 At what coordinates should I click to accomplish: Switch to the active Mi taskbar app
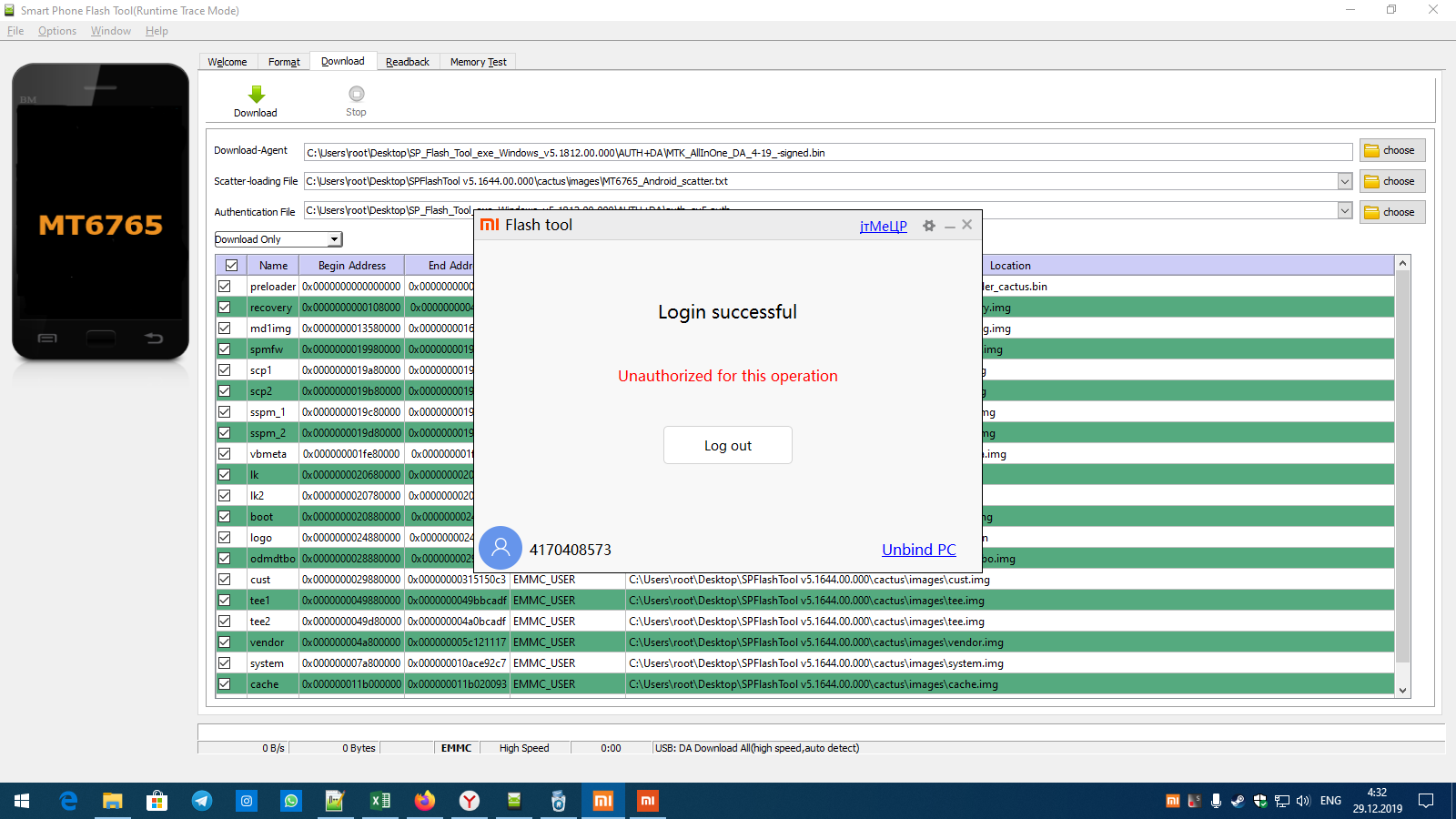pyautogui.click(x=603, y=801)
